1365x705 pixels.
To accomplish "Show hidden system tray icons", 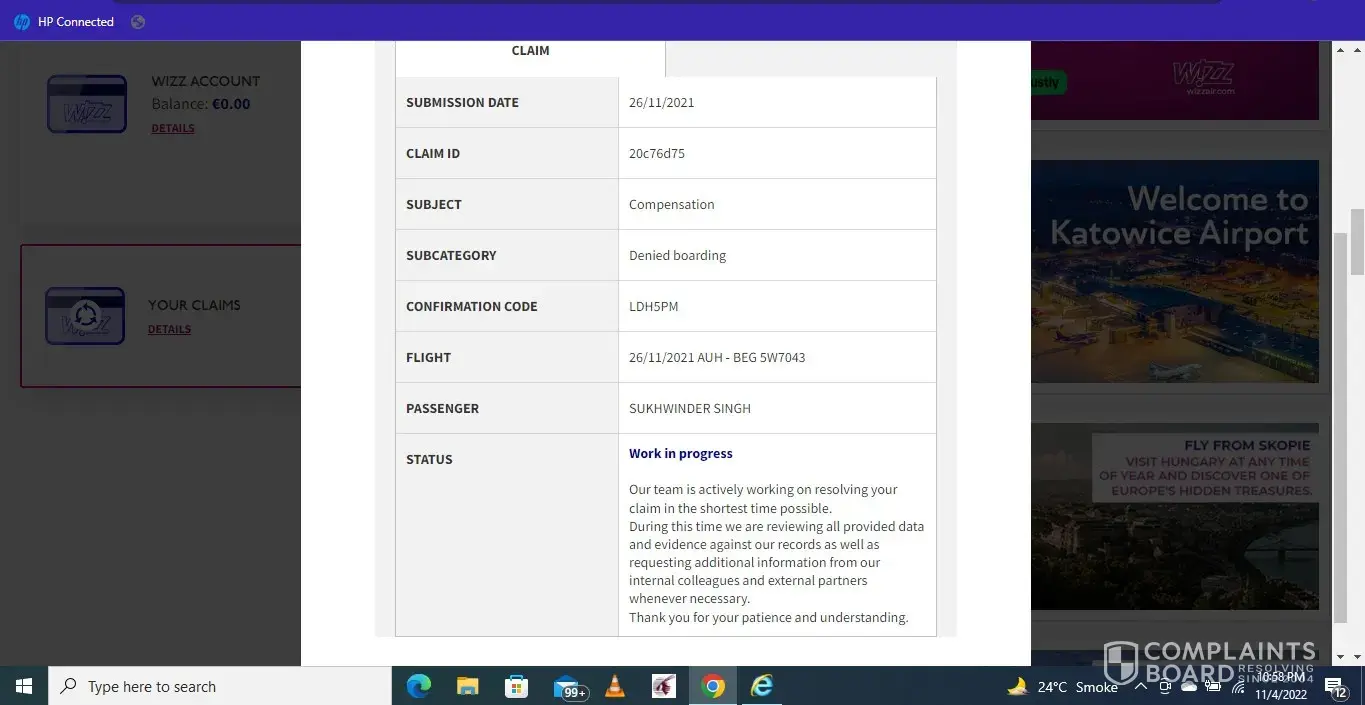I will [x=1140, y=686].
